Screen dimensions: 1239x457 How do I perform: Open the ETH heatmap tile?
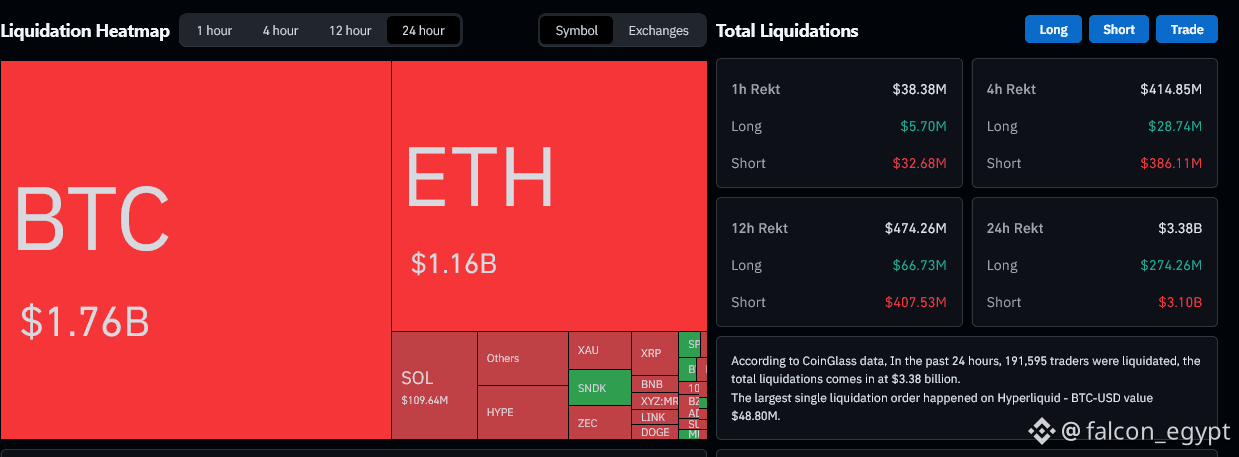[549, 195]
